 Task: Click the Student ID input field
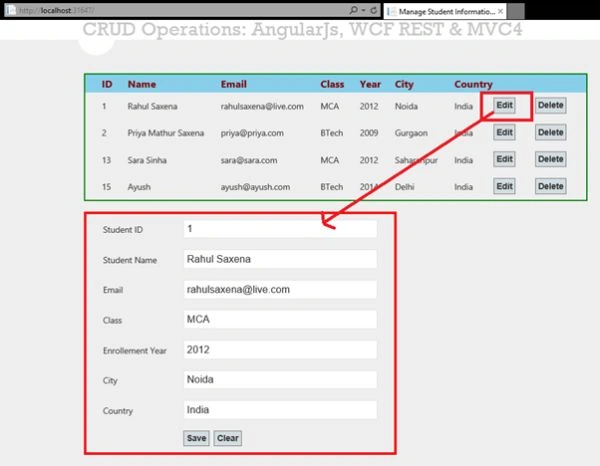click(x=280, y=229)
